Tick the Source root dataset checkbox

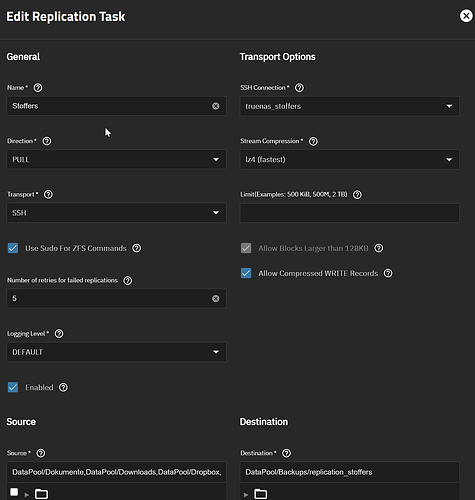click(14, 492)
